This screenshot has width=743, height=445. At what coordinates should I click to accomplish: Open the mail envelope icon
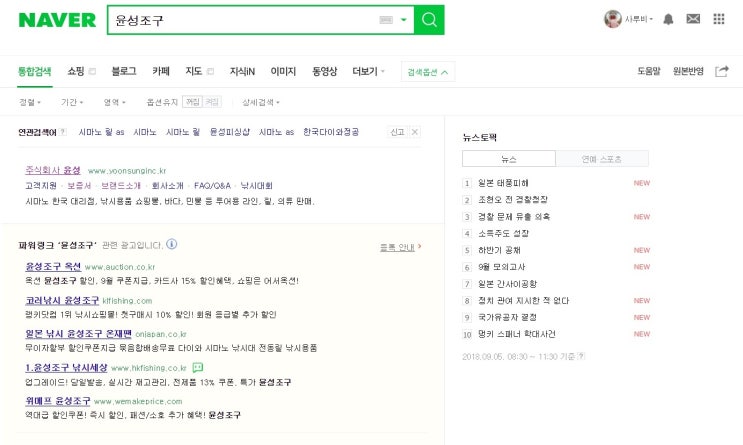693,19
